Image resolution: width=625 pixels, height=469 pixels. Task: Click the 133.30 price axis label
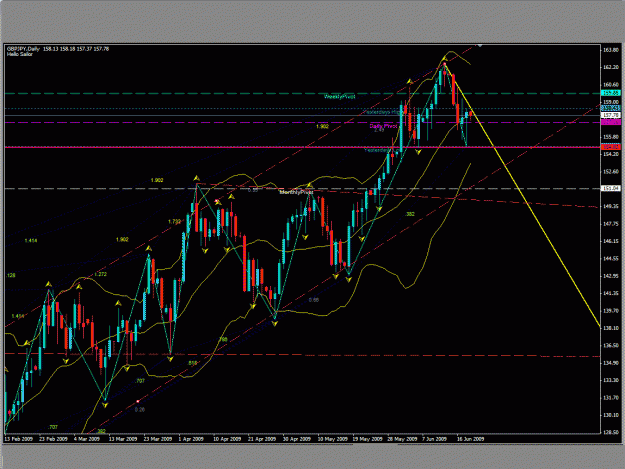(611, 381)
